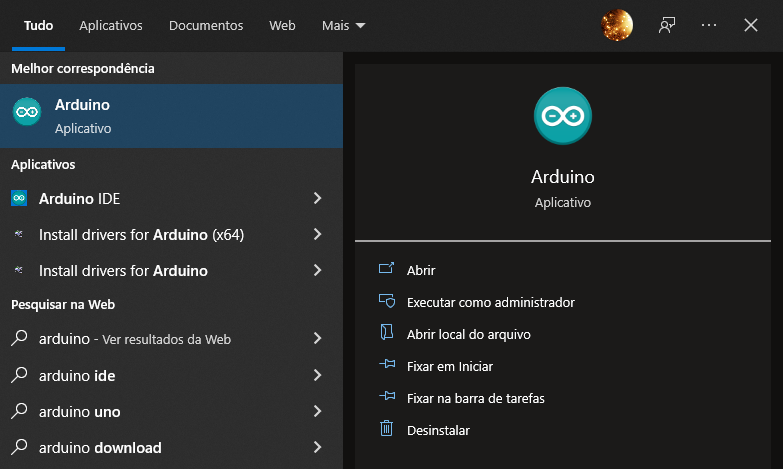Click the pin icon beside Fixar na barra de tarefas

point(387,396)
